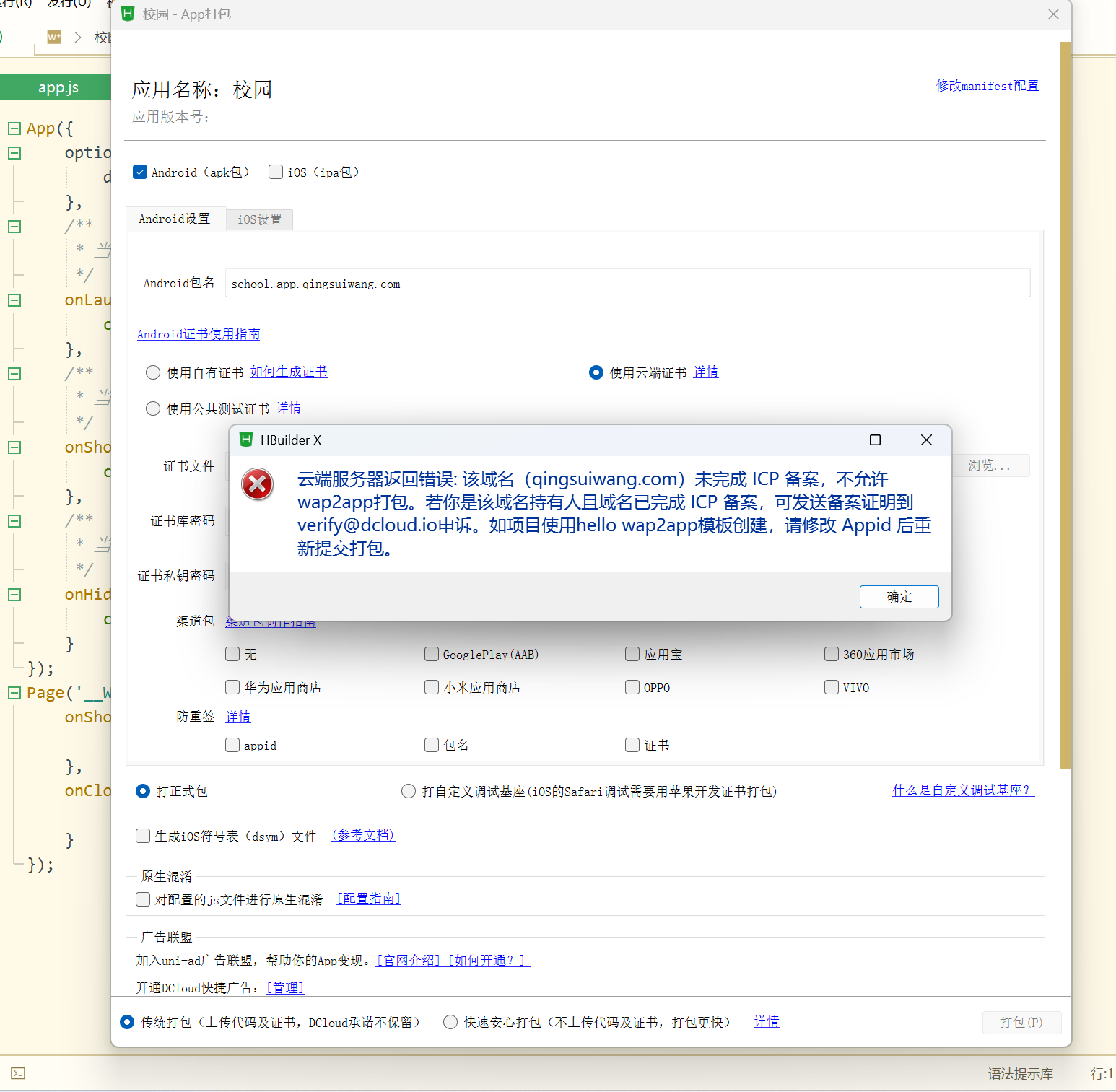Select 使用自有证书 radio button

153,372
